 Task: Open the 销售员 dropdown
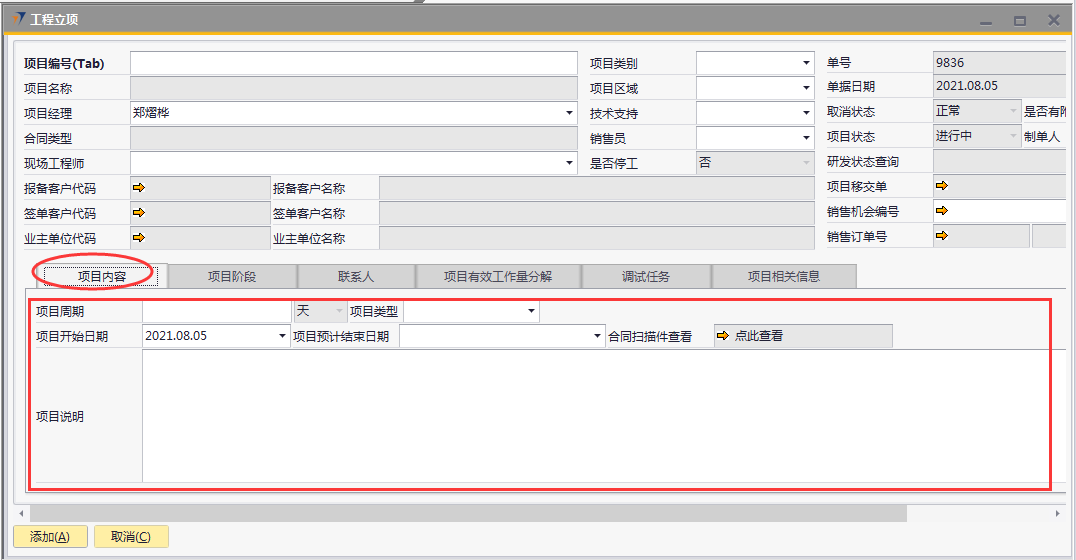[x=806, y=138]
